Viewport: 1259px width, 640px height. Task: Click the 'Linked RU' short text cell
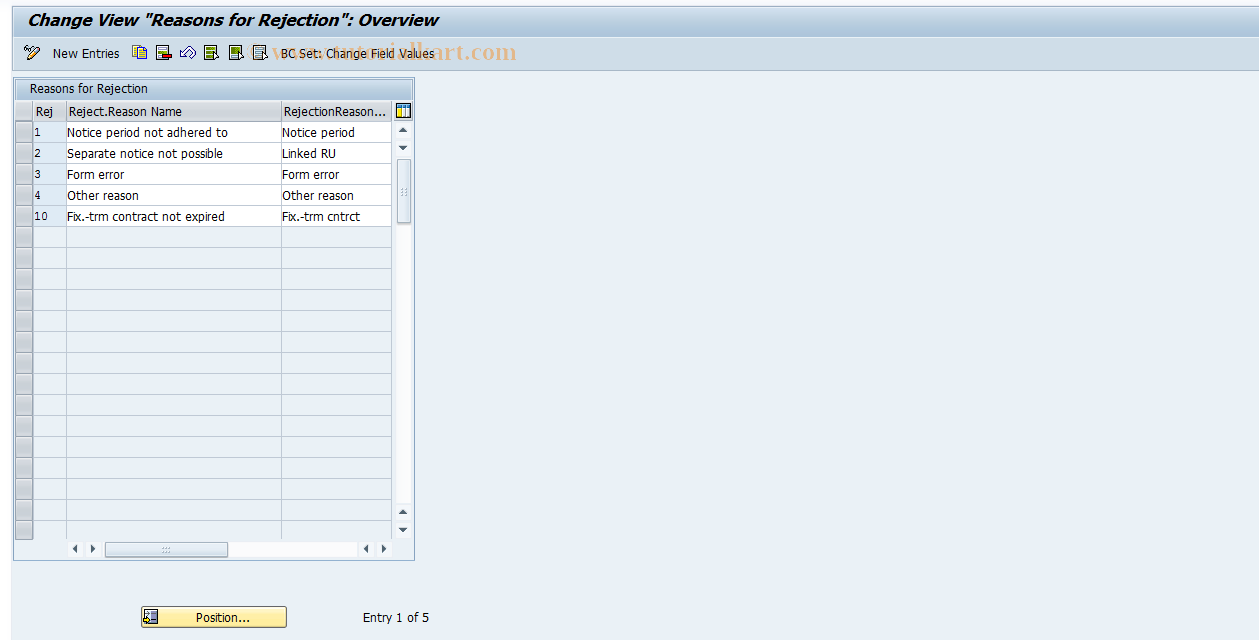point(336,153)
